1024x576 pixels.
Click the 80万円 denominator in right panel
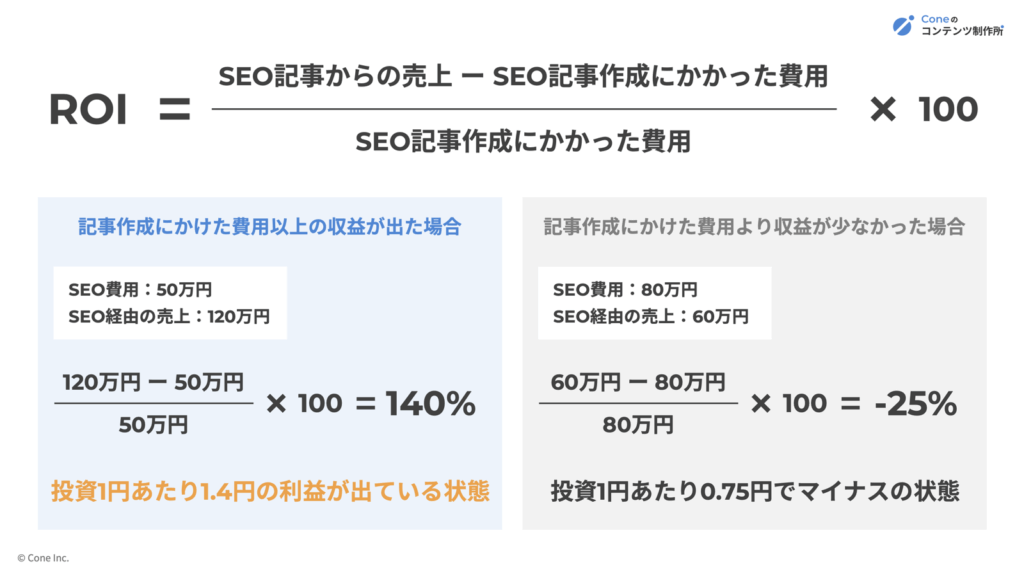[638, 425]
